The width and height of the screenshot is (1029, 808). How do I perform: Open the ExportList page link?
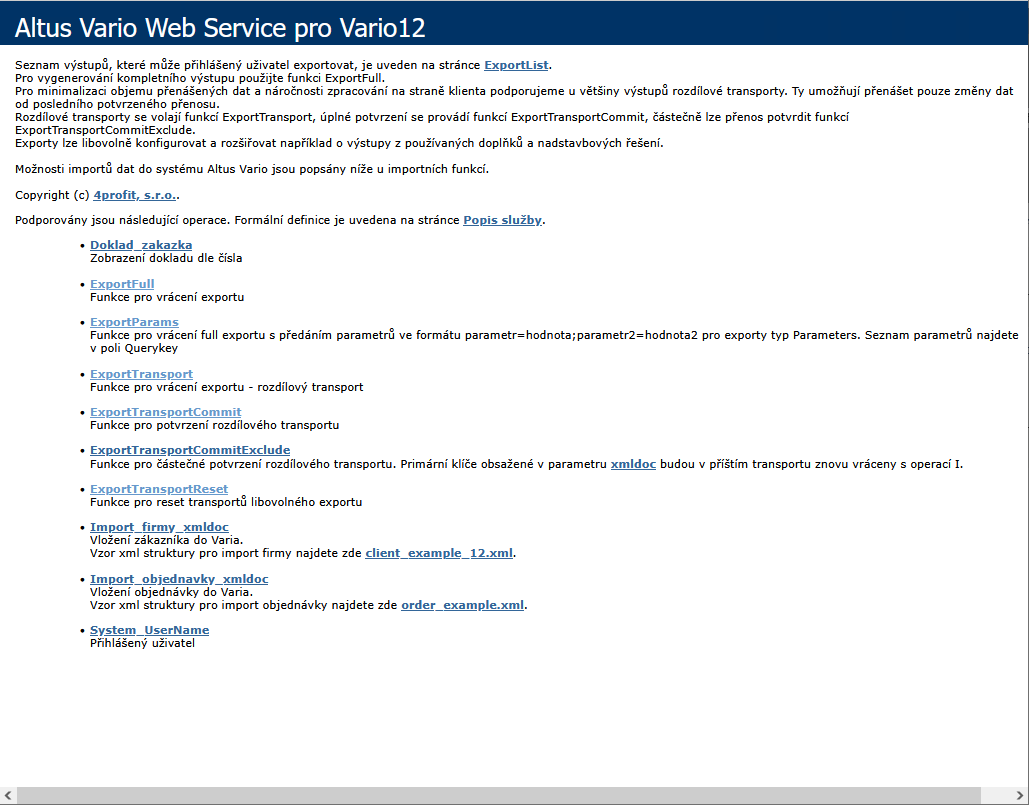tap(514, 63)
